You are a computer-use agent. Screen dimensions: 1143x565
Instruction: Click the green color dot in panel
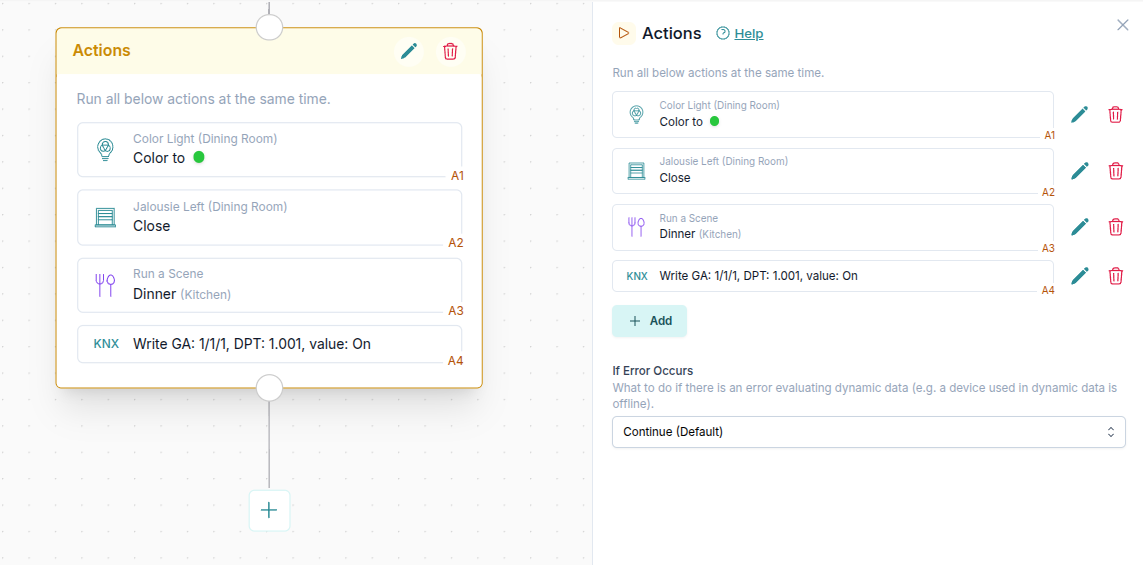(x=714, y=122)
